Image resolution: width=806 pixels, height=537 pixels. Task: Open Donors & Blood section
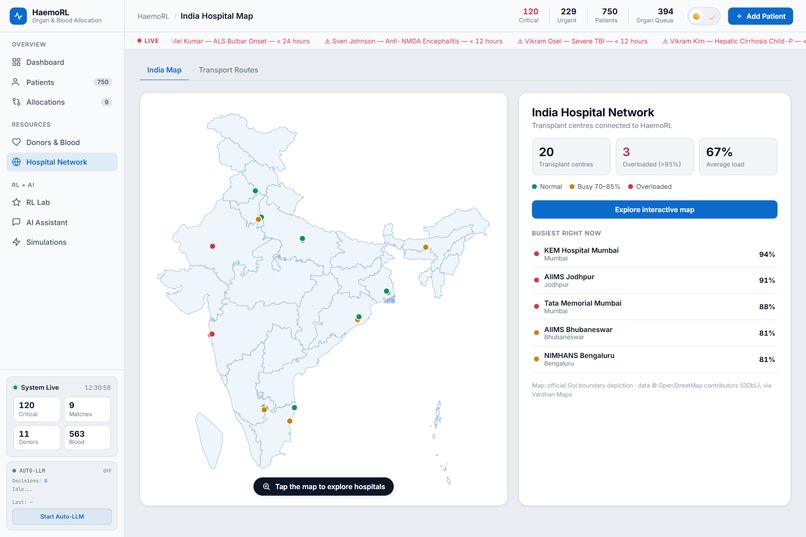62,142
